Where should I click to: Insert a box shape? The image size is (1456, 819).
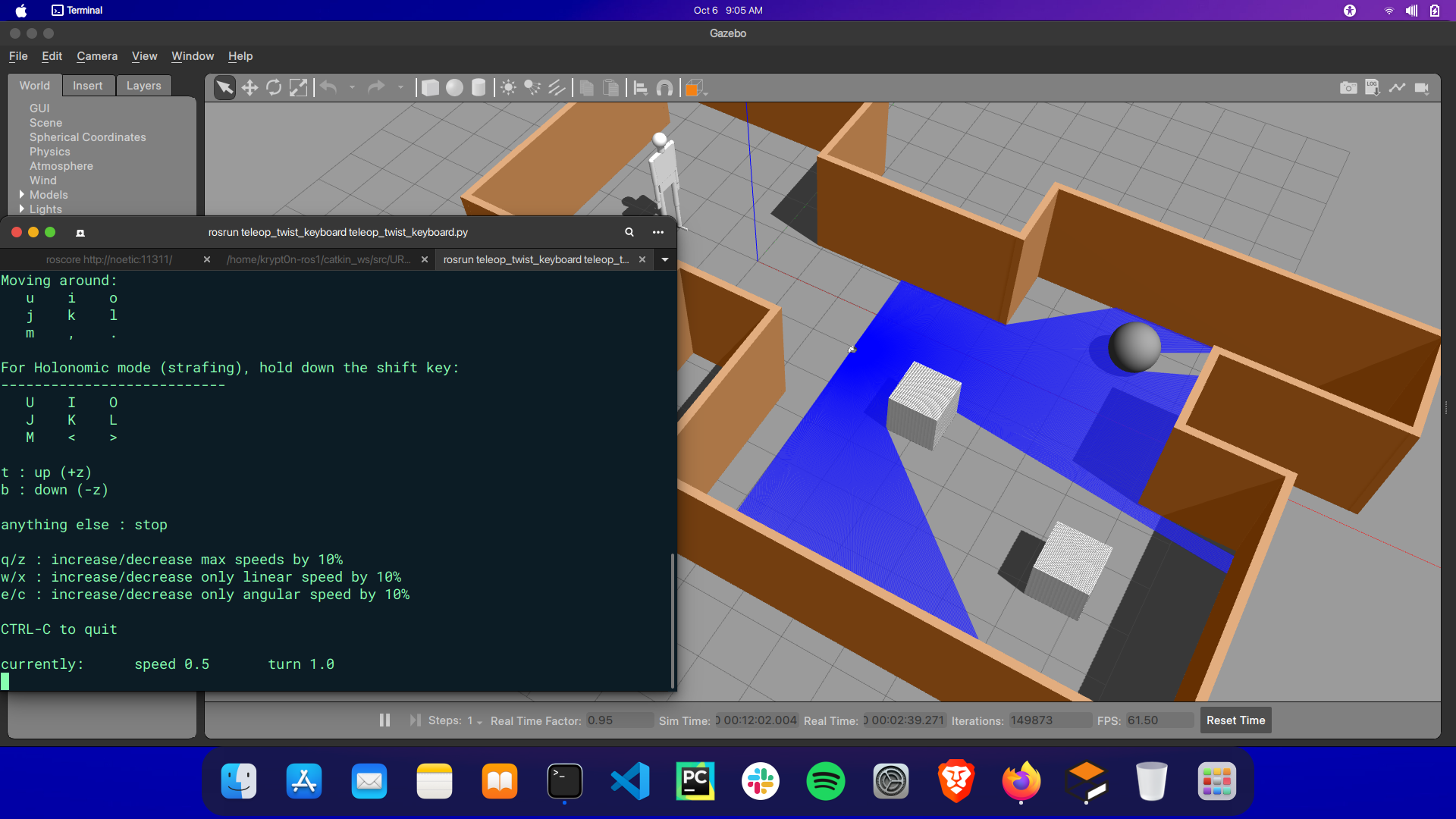(430, 88)
